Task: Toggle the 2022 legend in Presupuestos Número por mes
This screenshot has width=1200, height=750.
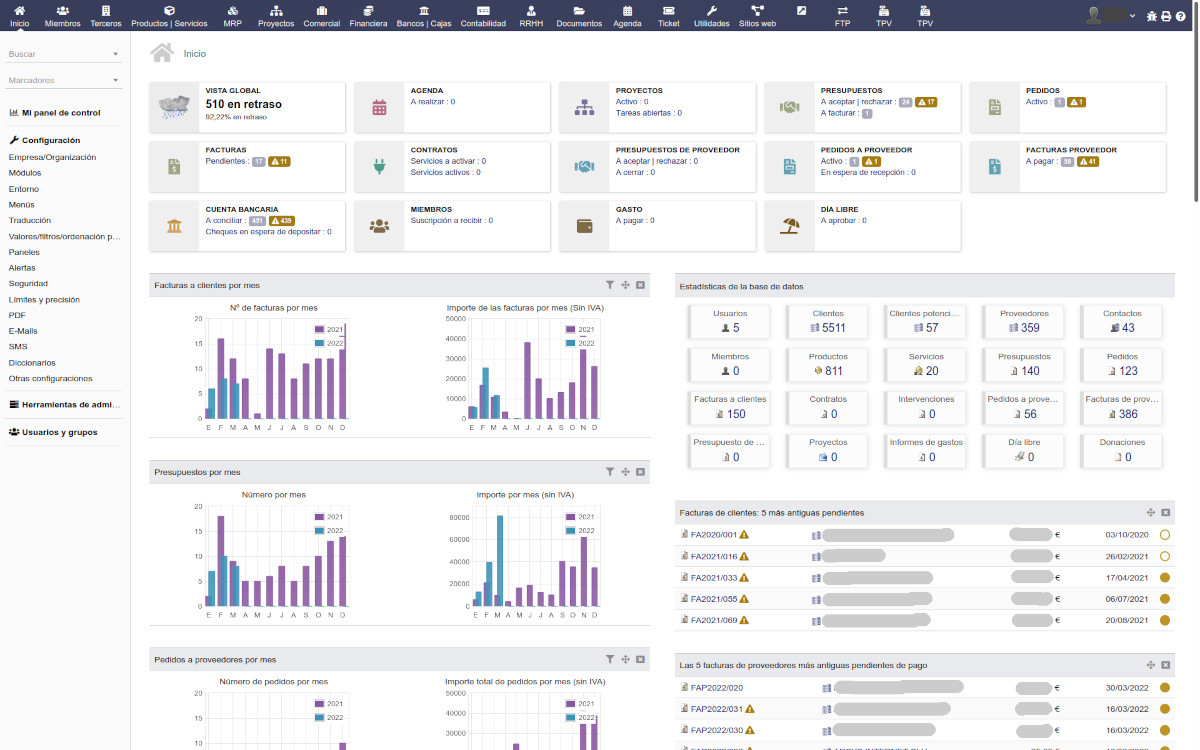Action: [x=329, y=530]
